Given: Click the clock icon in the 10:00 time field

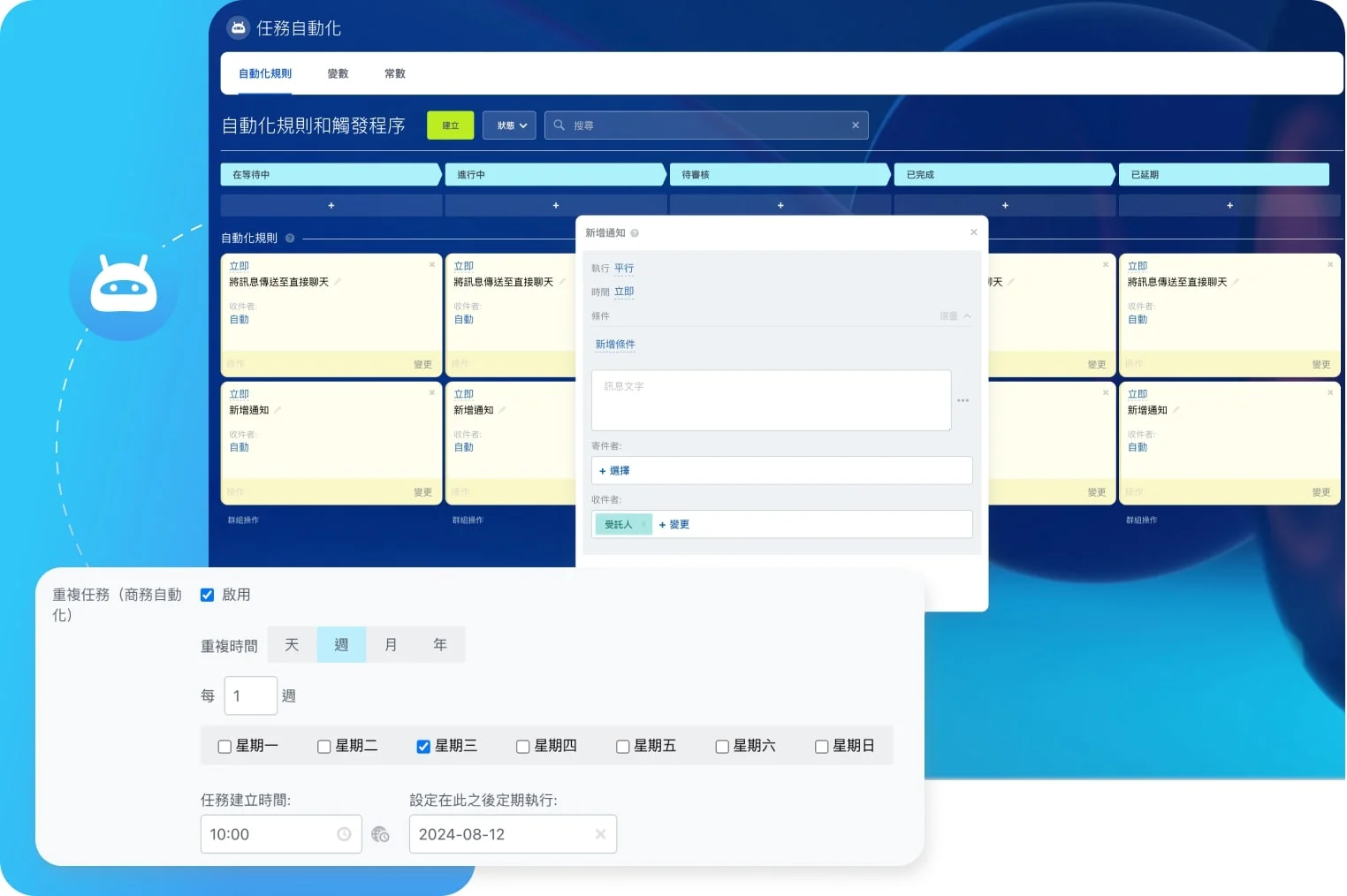Looking at the screenshot, I should [345, 833].
